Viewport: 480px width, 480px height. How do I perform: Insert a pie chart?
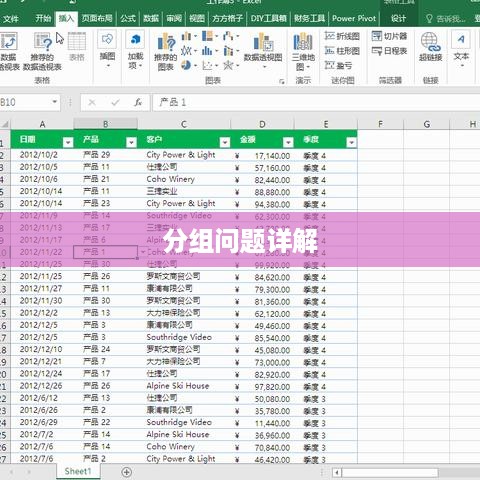[186, 65]
